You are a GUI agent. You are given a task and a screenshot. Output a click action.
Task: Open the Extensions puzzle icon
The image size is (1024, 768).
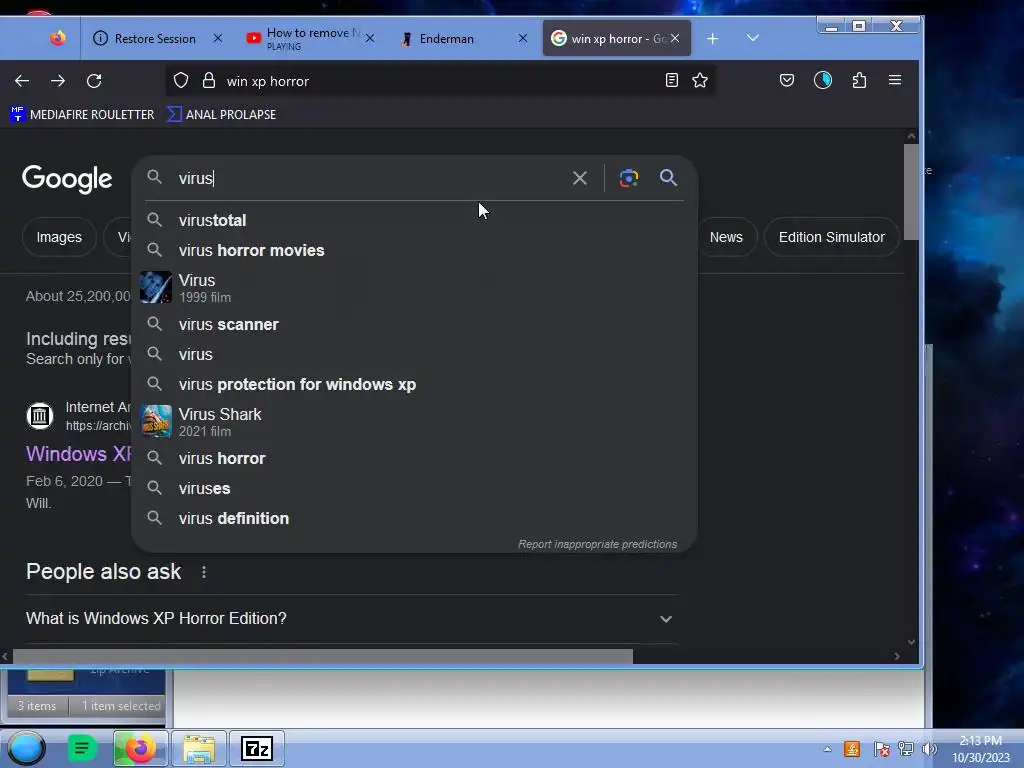click(x=859, y=80)
